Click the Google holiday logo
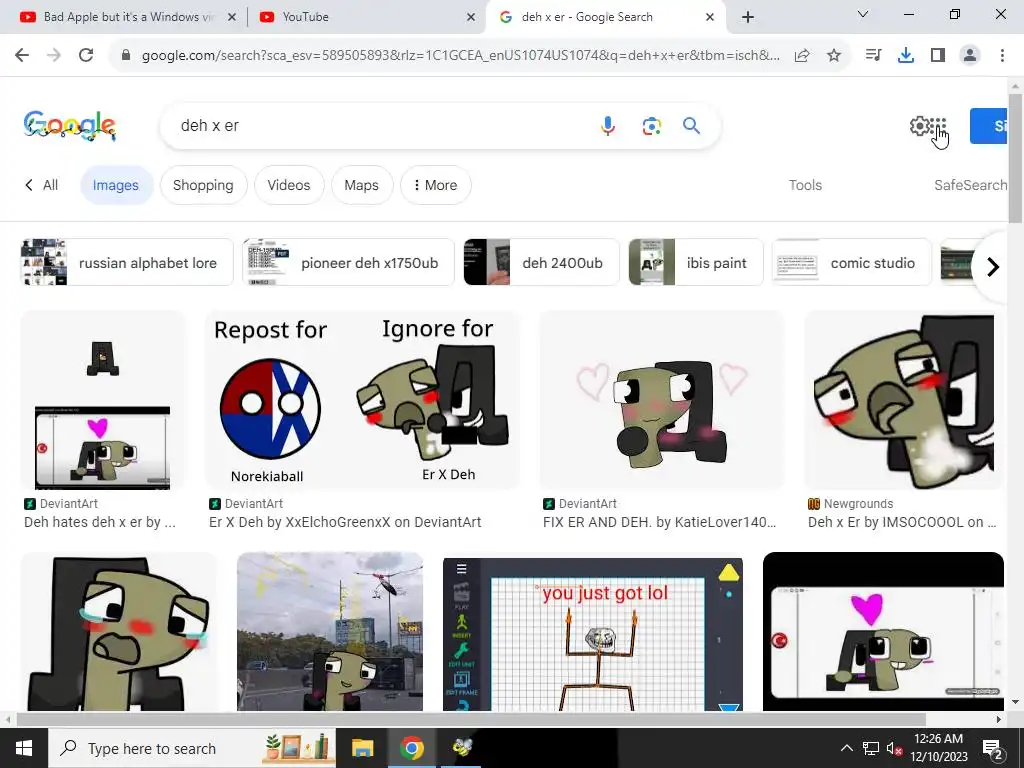The width and height of the screenshot is (1024, 768). (x=70, y=125)
